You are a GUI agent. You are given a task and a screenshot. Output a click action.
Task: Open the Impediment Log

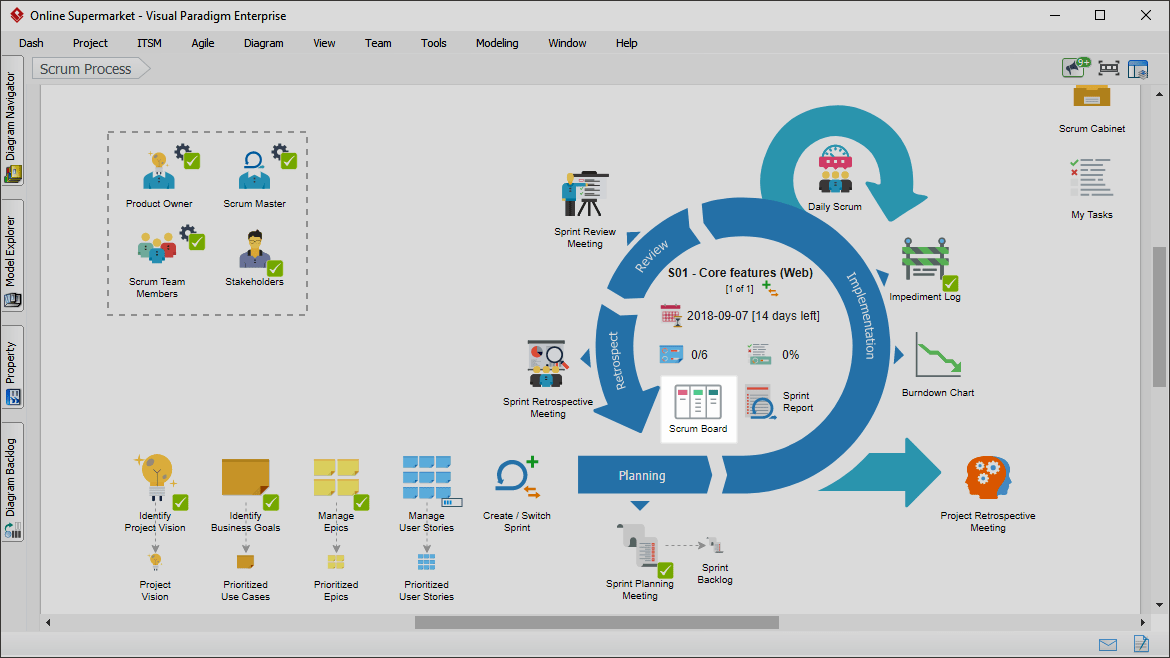[x=924, y=262]
